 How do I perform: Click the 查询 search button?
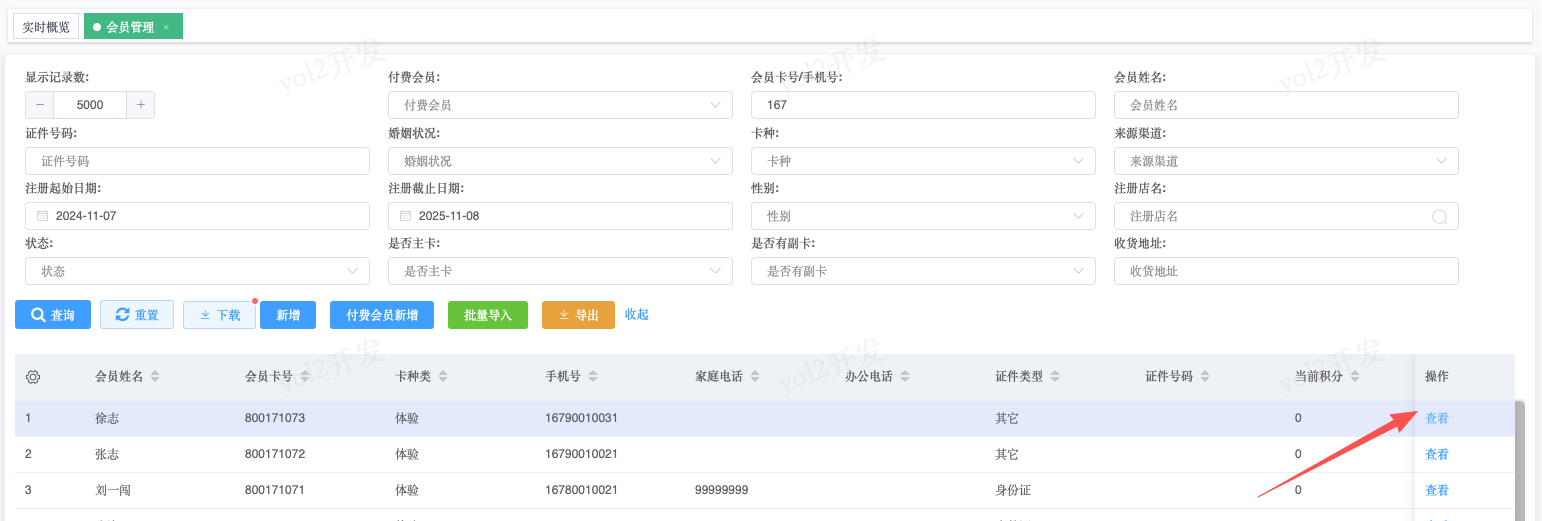53,315
